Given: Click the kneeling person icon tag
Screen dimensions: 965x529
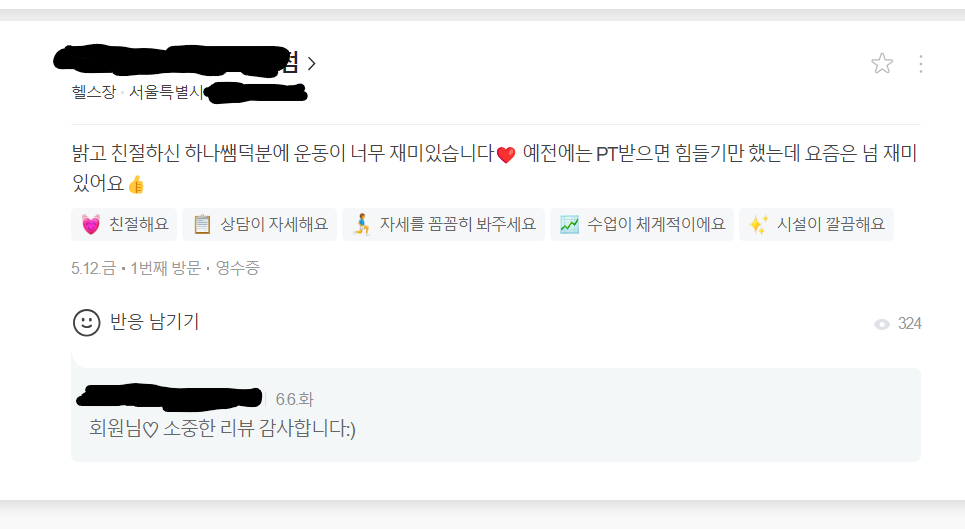Looking at the screenshot, I should (362, 225).
